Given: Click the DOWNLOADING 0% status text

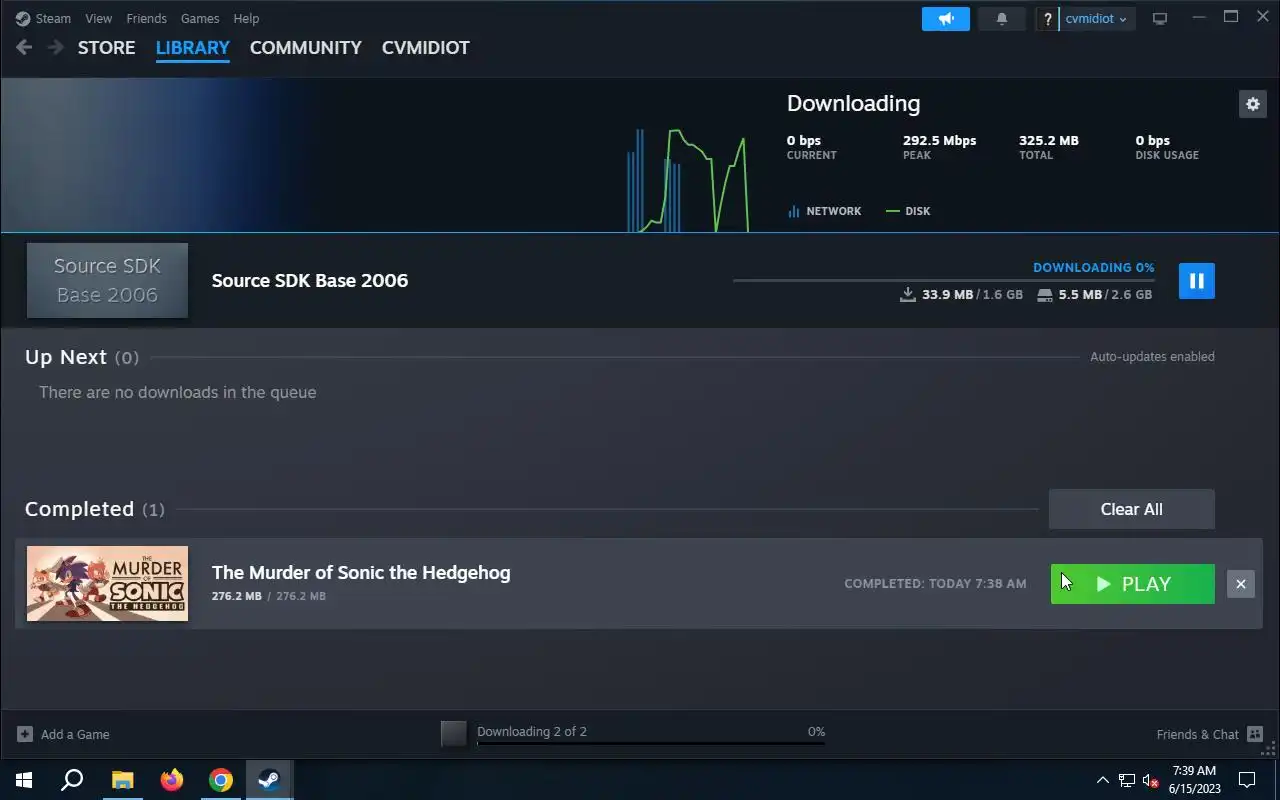Looking at the screenshot, I should point(1094,267).
